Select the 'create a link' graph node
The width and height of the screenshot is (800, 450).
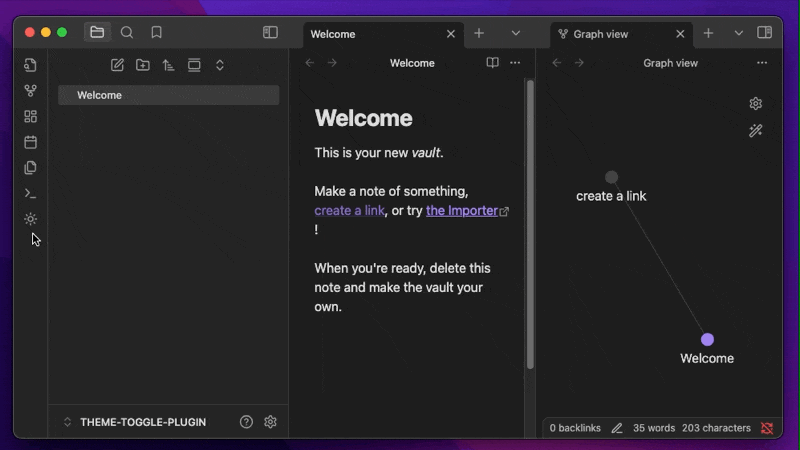pos(611,177)
